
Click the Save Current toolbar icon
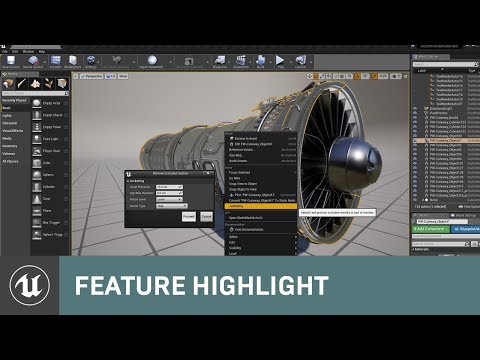point(11,60)
